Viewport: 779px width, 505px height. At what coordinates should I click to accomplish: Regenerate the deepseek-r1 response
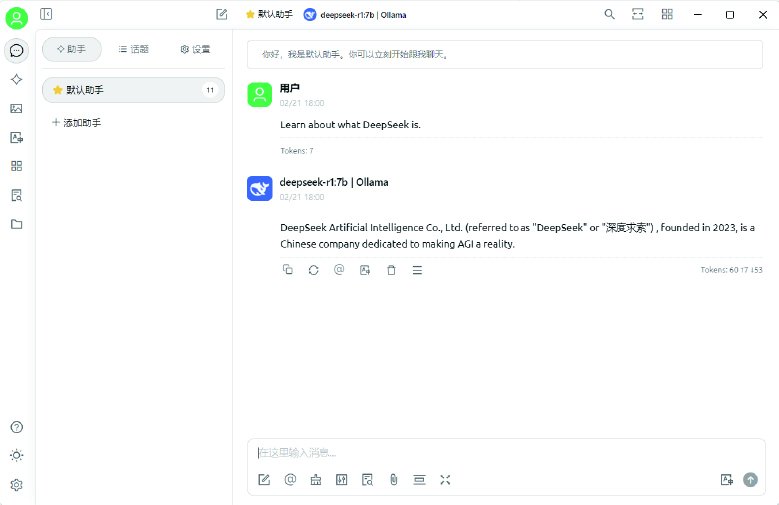pos(313,270)
